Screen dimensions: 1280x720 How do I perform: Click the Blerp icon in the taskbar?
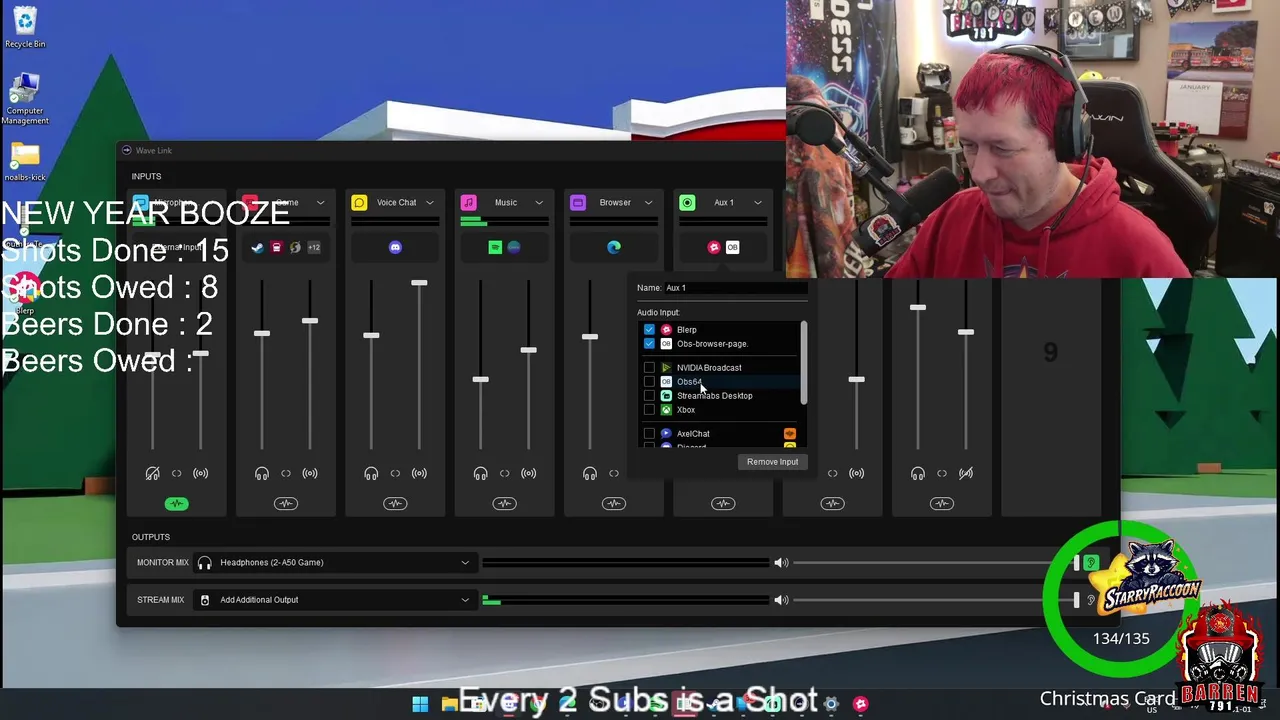point(860,704)
